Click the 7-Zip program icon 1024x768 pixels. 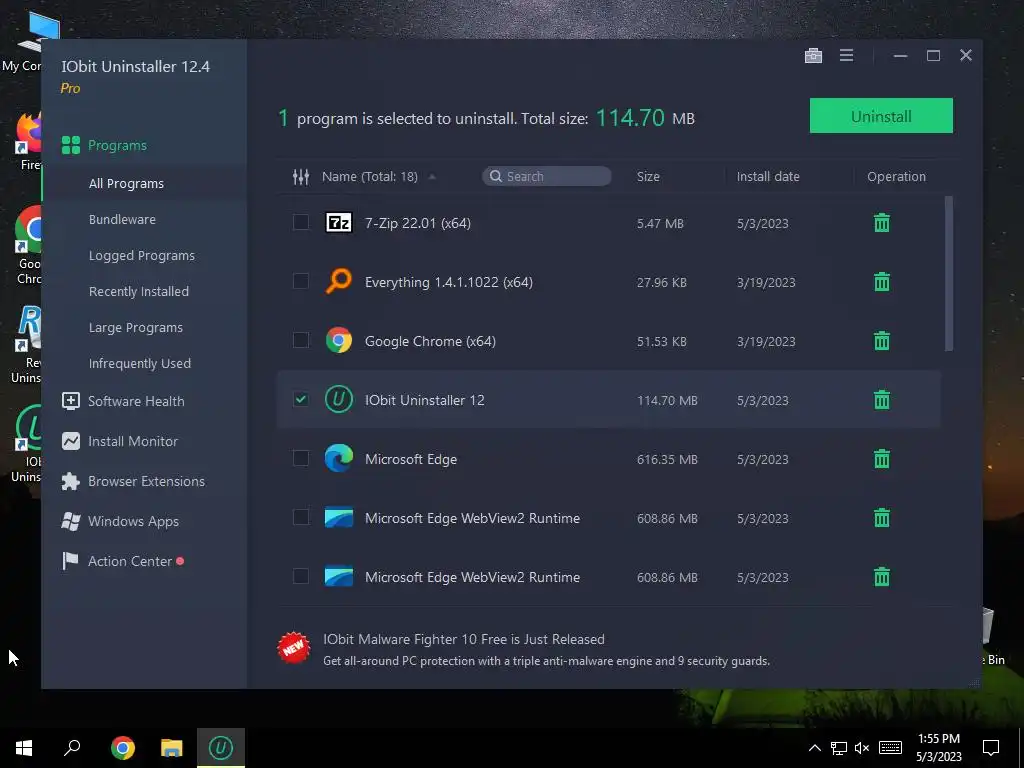point(339,223)
